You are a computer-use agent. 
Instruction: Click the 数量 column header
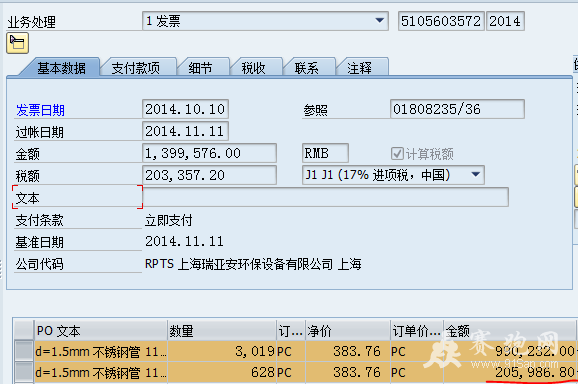pyautogui.click(x=222, y=331)
